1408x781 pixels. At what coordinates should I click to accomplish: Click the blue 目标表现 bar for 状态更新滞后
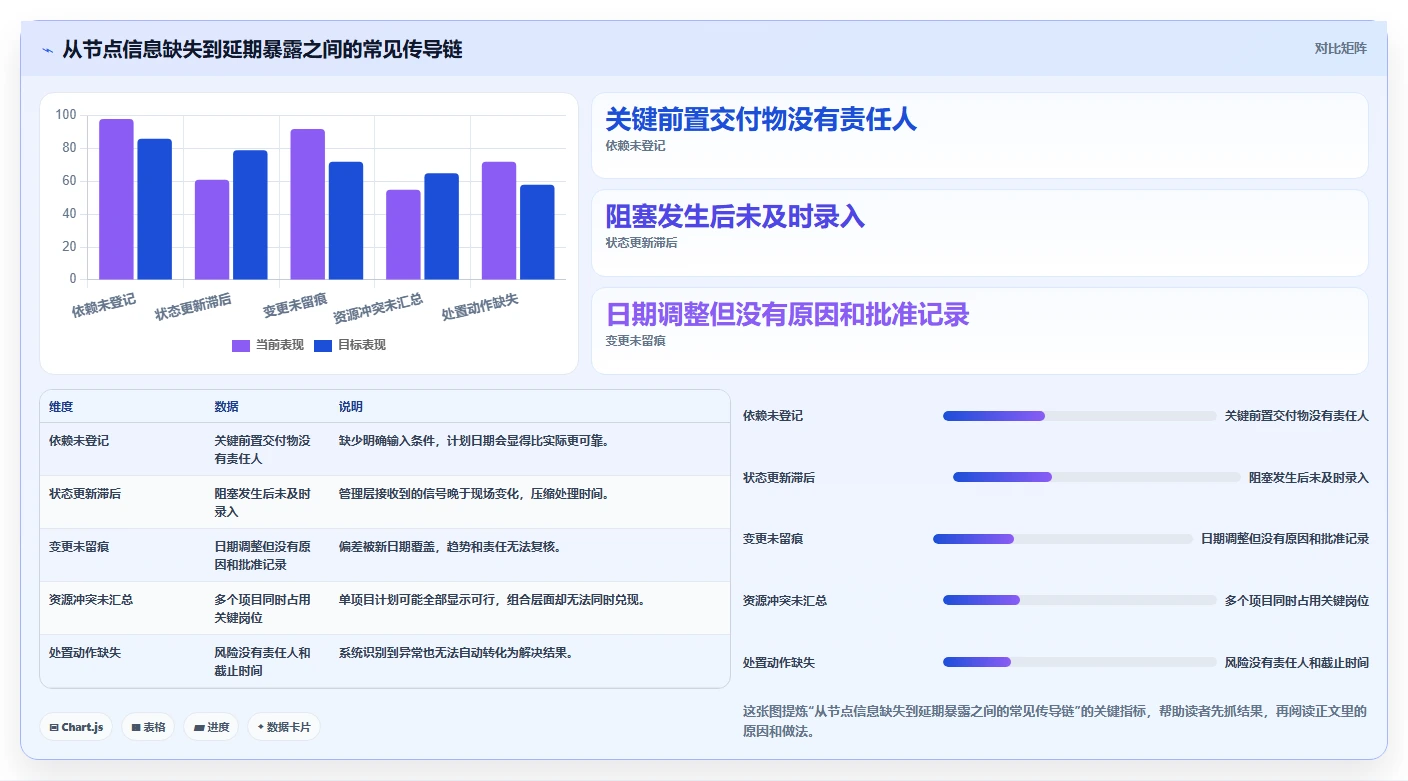coord(250,215)
